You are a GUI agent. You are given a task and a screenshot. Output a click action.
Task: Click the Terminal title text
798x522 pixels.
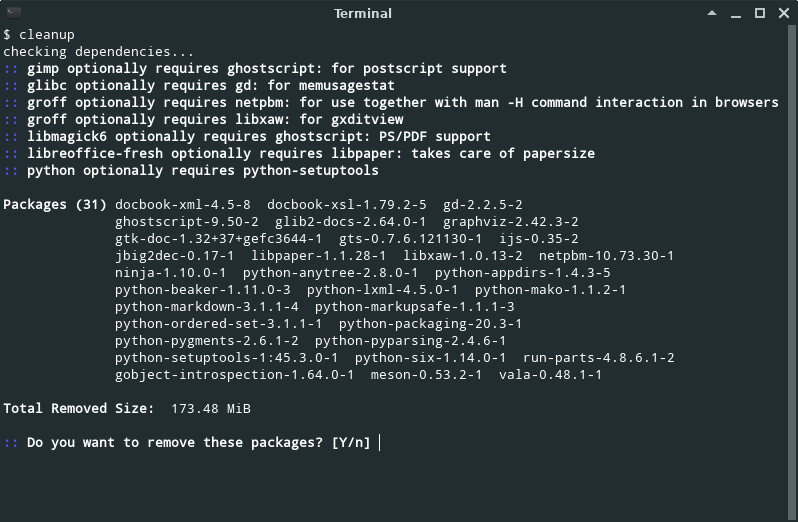point(363,14)
